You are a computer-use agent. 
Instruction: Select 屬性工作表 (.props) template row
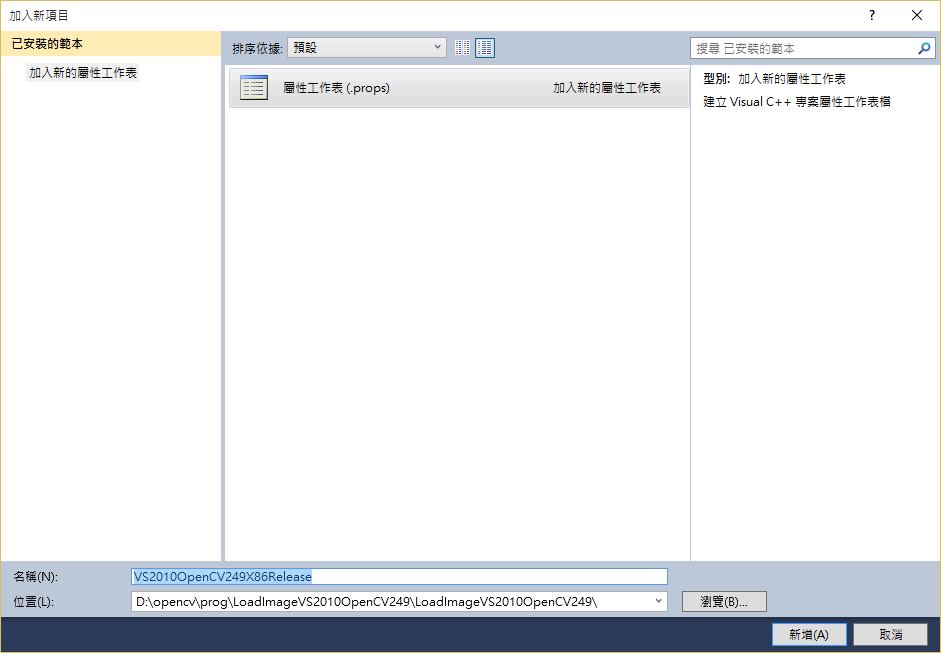[x=459, y=88]
